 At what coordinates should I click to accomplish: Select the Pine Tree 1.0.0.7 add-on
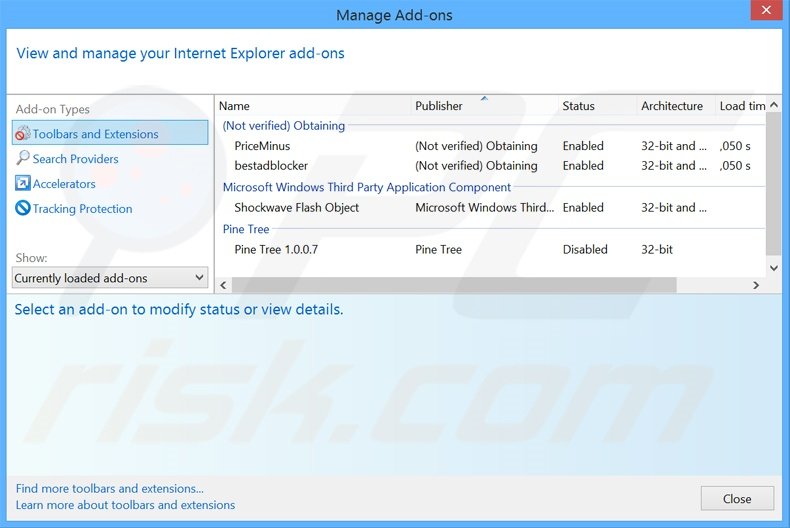tap(491, 249)
